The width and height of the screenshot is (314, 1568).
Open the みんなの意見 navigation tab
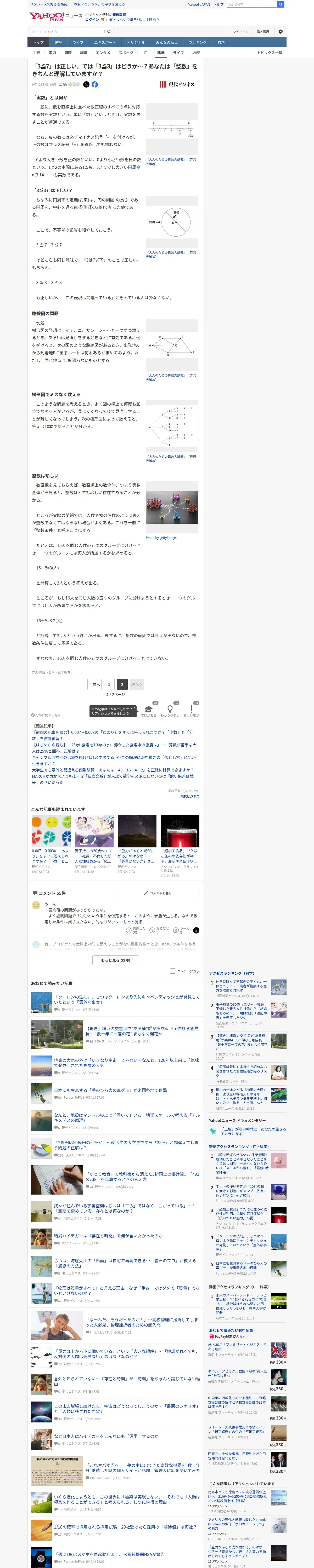(167, 43)
